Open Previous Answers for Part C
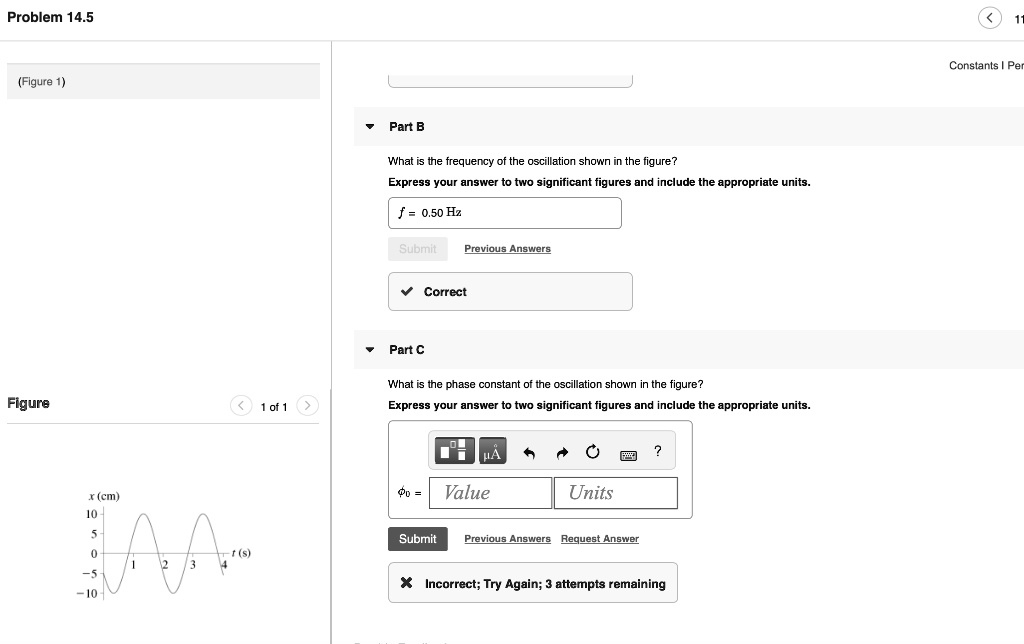Viewport: 1024px width, 644px height. (507, 538)
